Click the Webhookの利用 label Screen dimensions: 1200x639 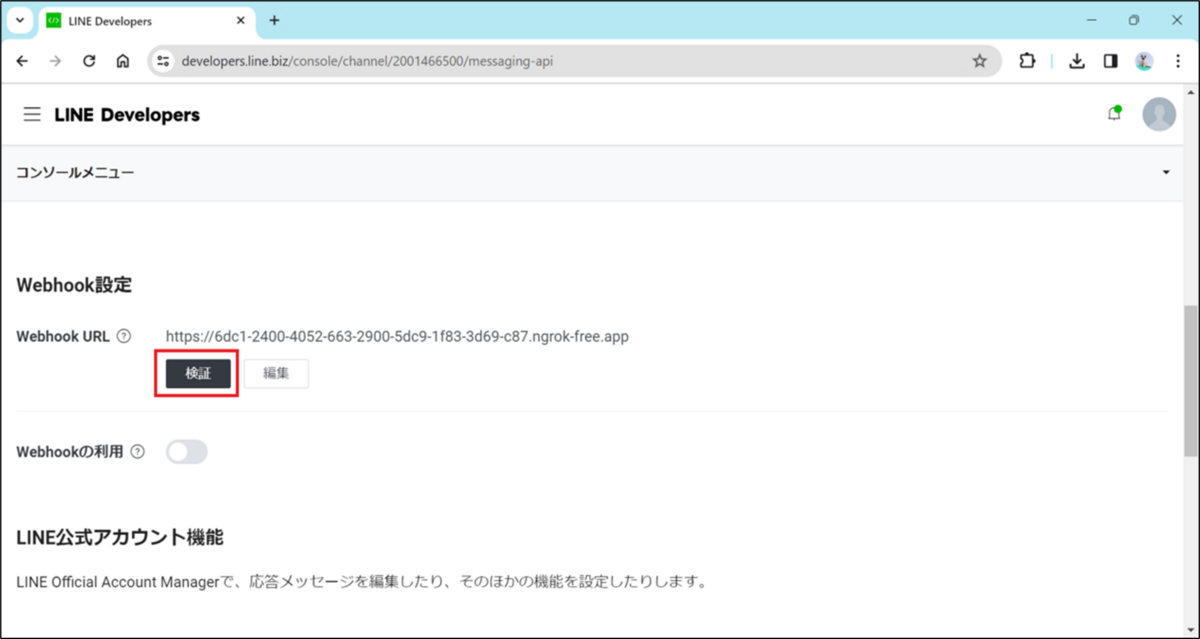(x=70, y=452)
